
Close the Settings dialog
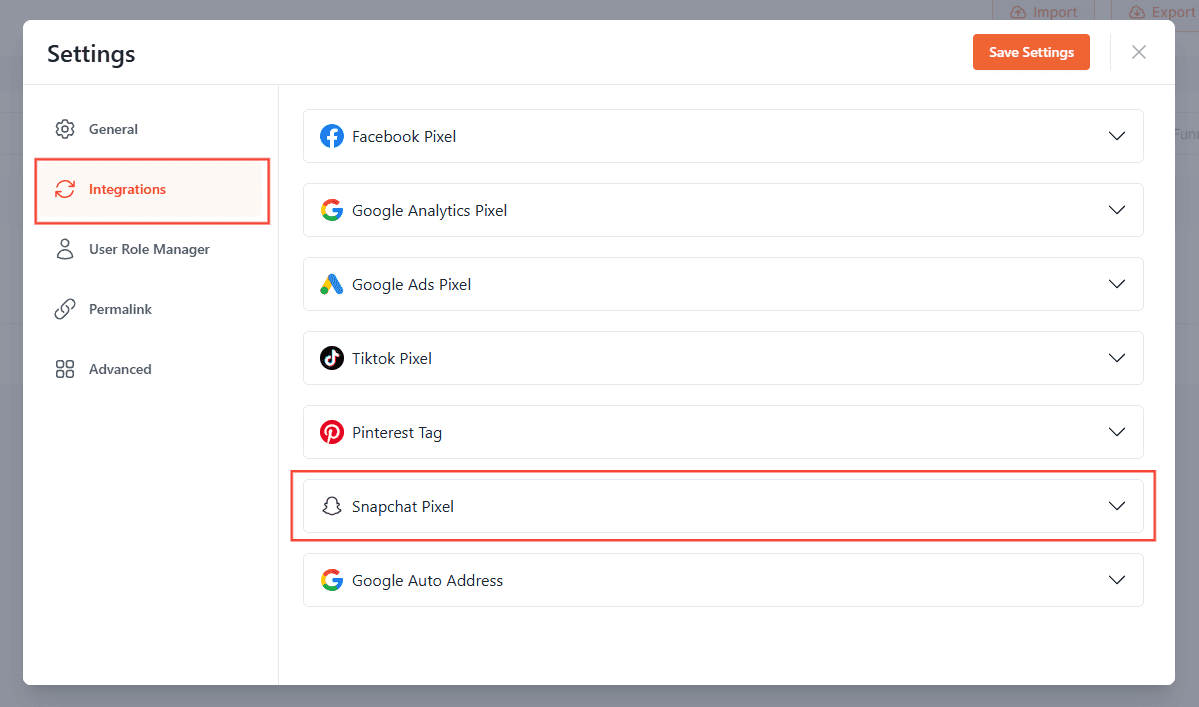1138,52
